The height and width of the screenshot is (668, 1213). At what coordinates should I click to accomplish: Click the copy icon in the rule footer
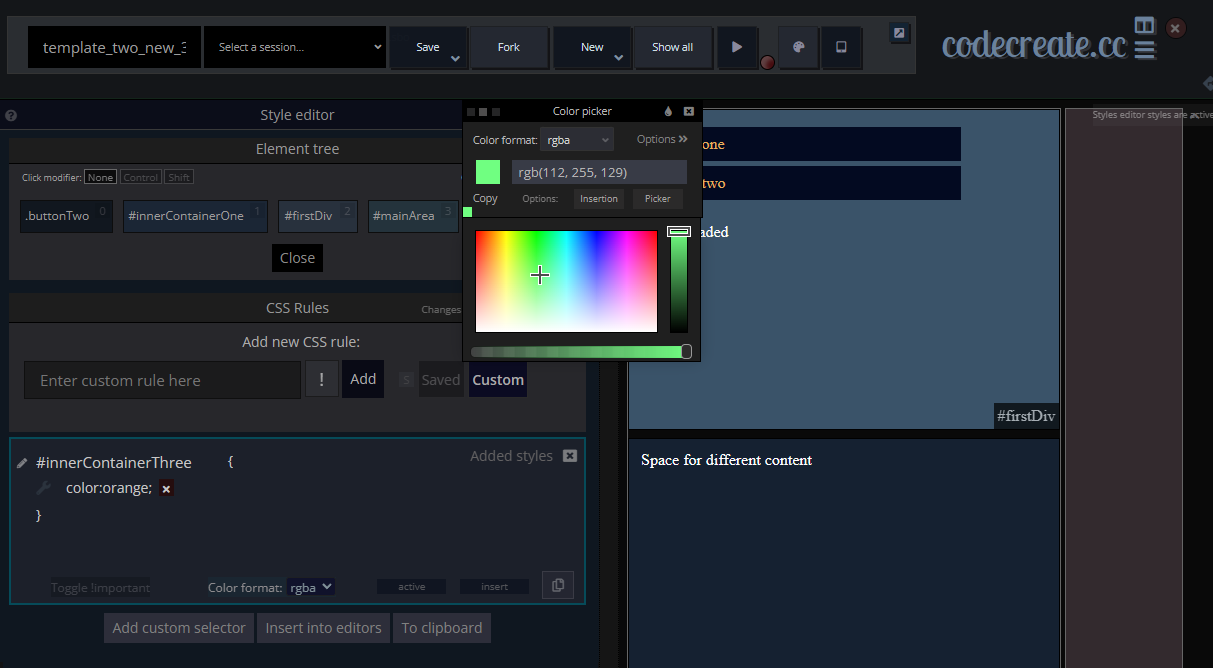pyautogui.click(x=558, y=585)
